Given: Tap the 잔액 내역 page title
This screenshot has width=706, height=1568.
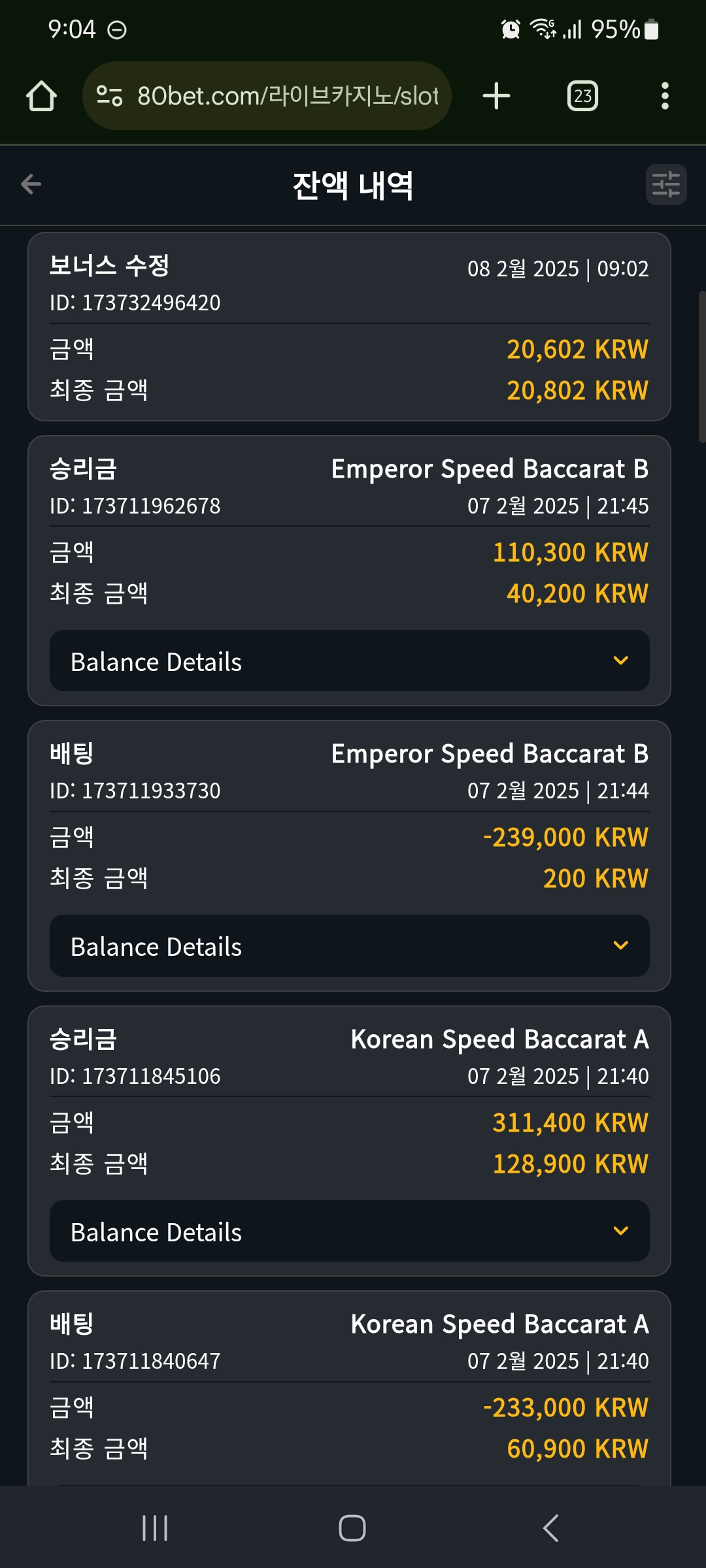Looking at the screenshot, I should click(x=353, y=186).
